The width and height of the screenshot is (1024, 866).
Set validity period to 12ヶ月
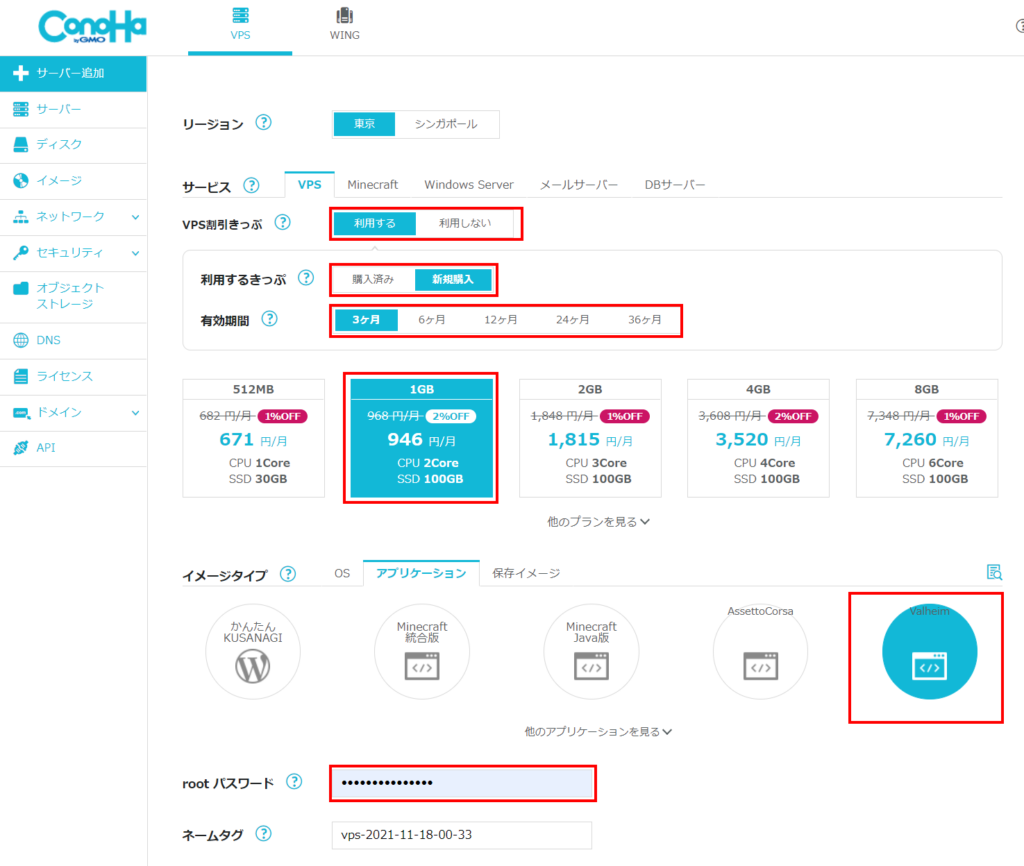pyautogui.click(x=501, y=320)
